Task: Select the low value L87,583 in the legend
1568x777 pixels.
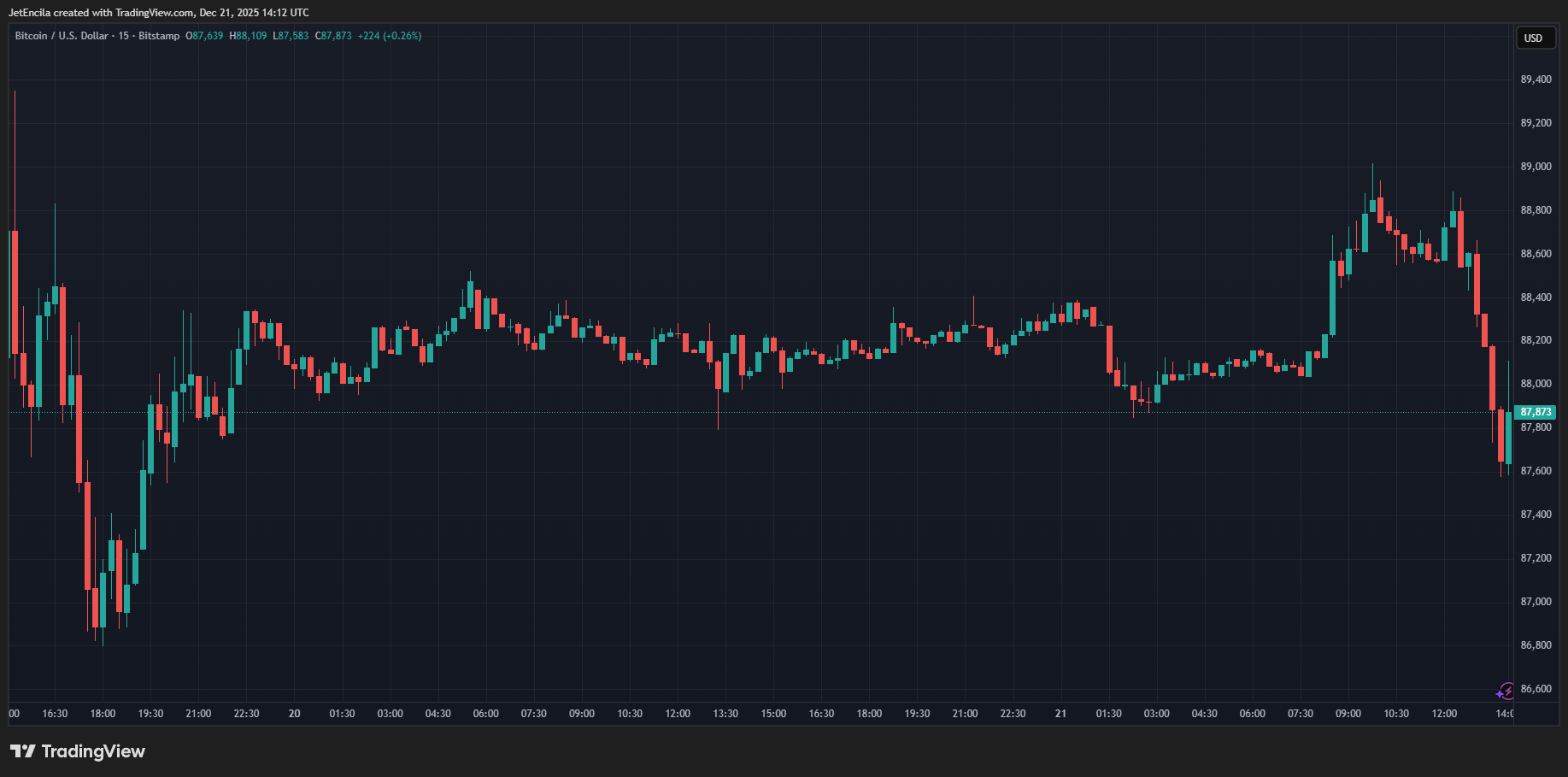Action: (x=291, y=36)
